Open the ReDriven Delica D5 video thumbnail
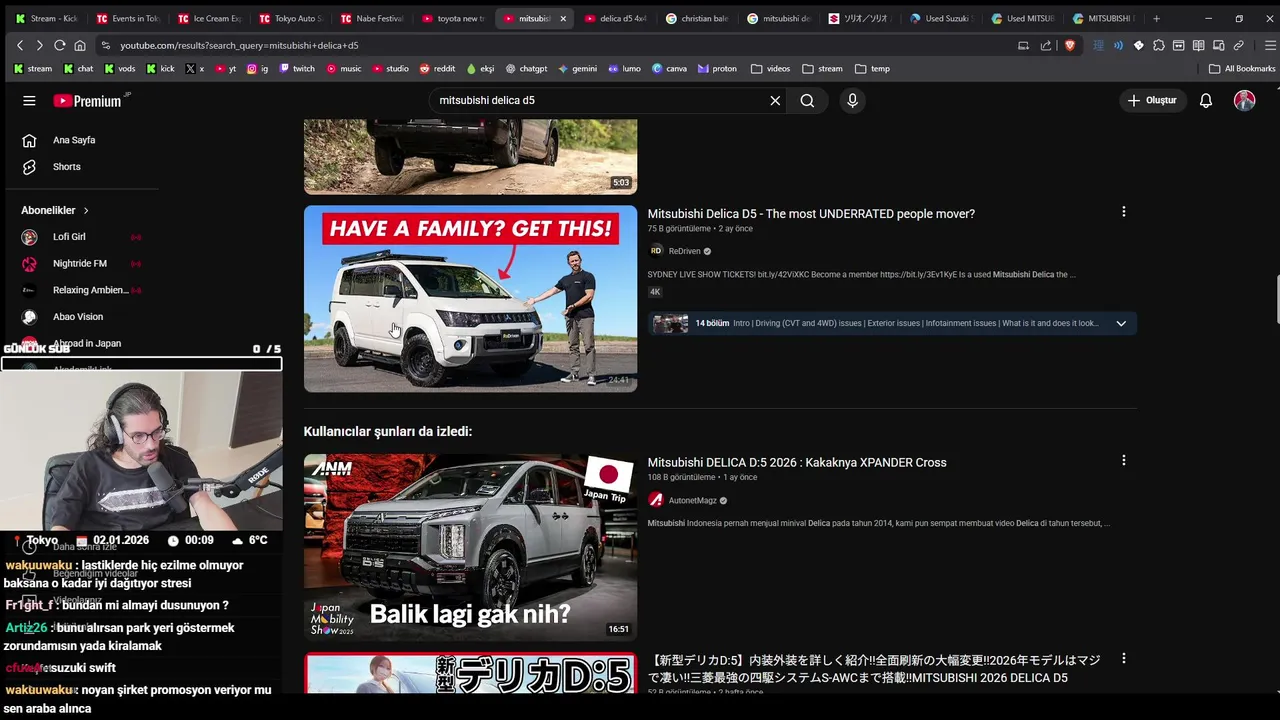This screenshot has height=720, width=1280. [470, 299]
